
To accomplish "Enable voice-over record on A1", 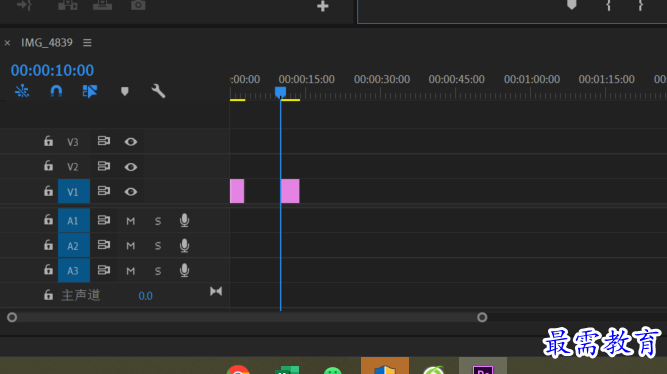I will (x=184, y=220).
